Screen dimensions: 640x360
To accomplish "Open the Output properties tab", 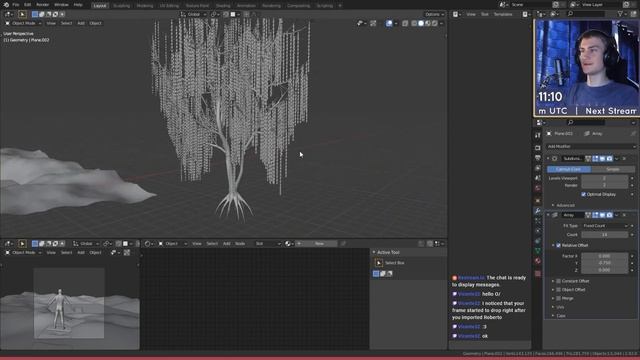I will click(x=538, y=158).
